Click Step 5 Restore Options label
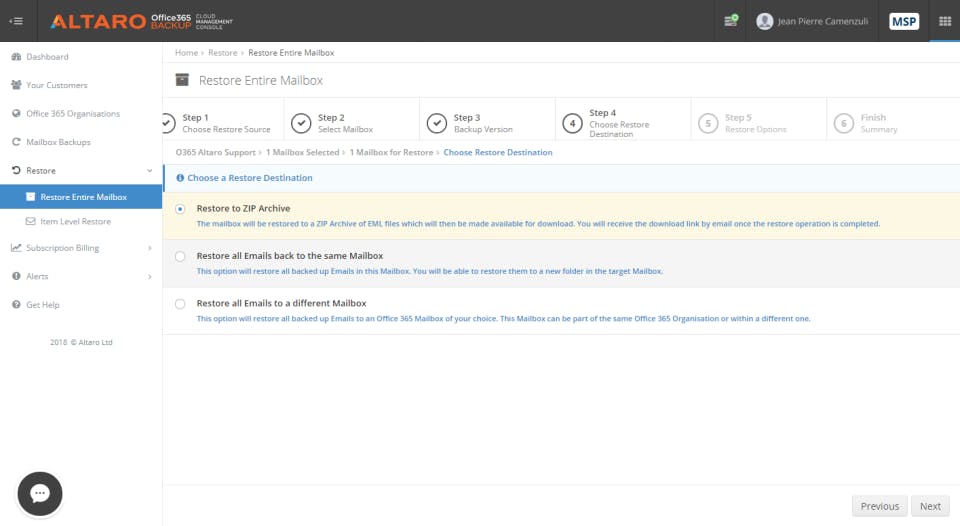Viewport: 960px width, 526px height. coord(756,123)
